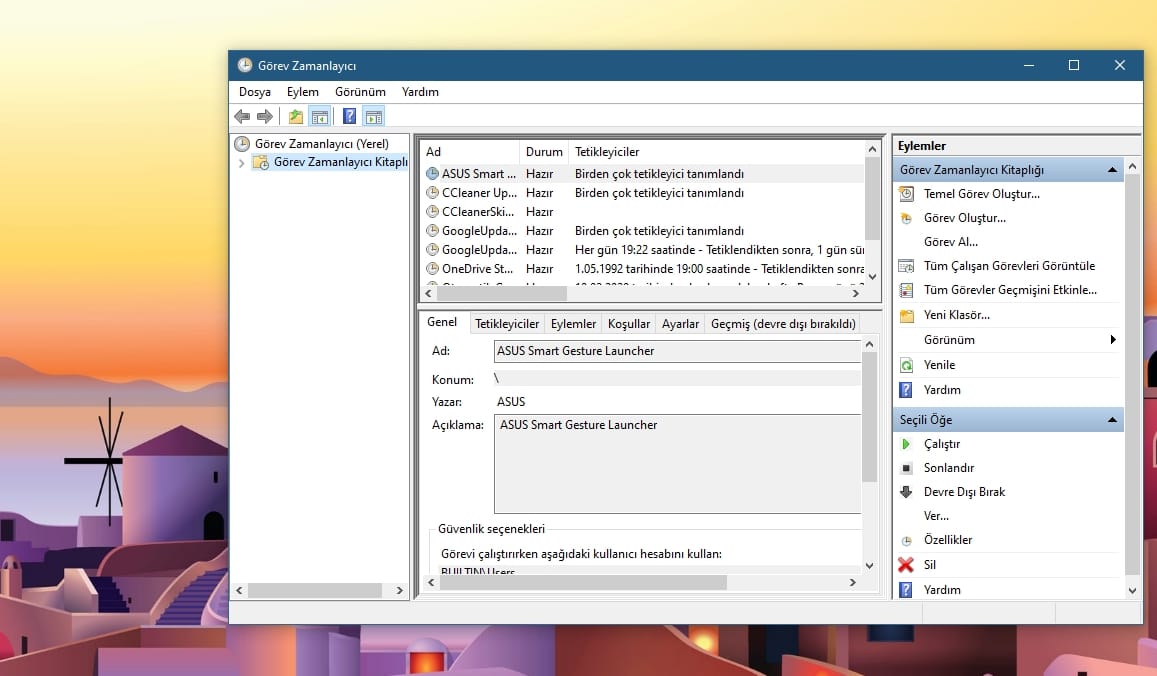Click the details pane vertical scrollbar down arrow
Screen dimensions: 1157x676
pyautogui.click(x=869, y=566)
